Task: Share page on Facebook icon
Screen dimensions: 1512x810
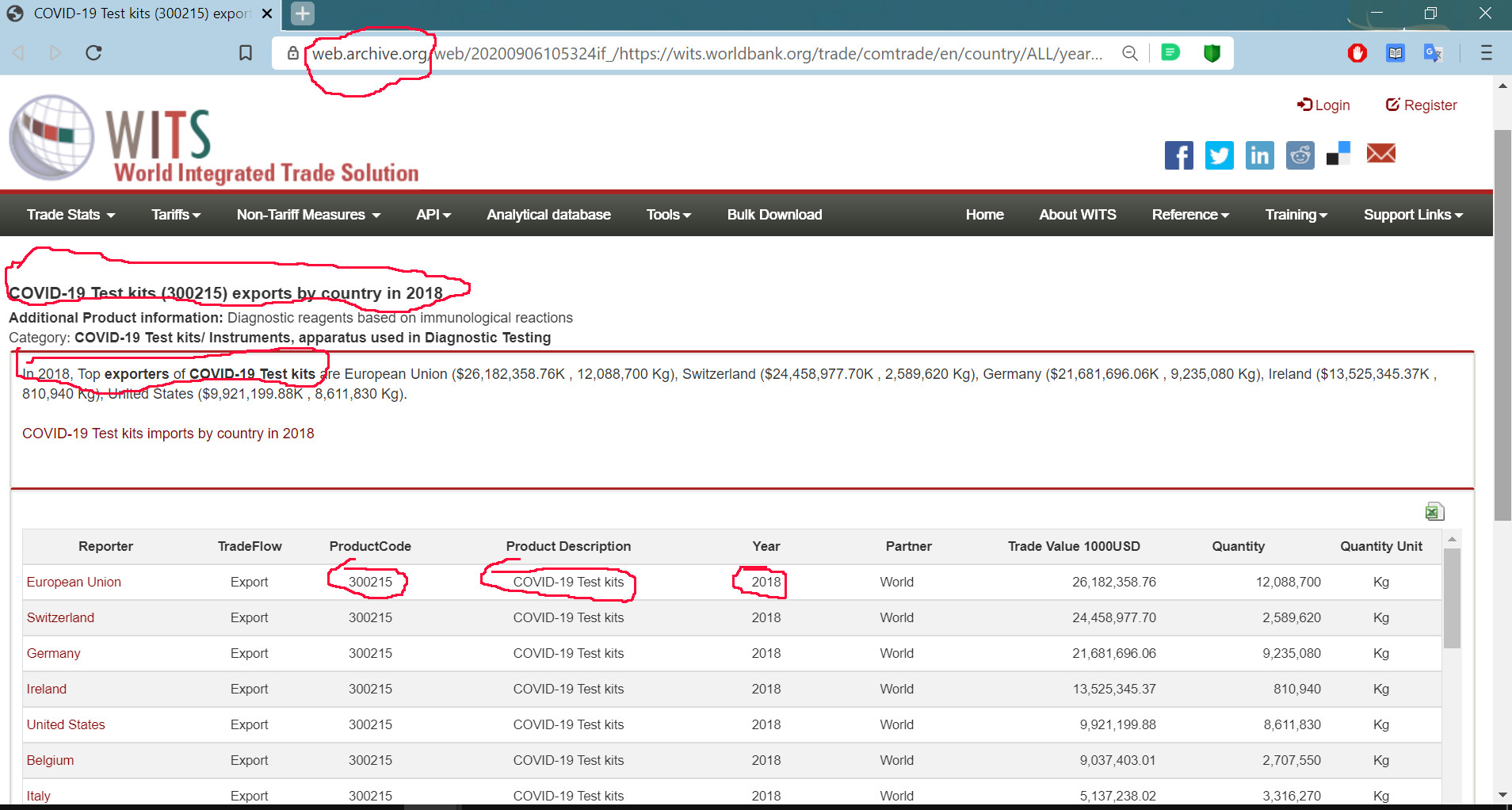Action: pyautogui.click(x=1178, y=155)
